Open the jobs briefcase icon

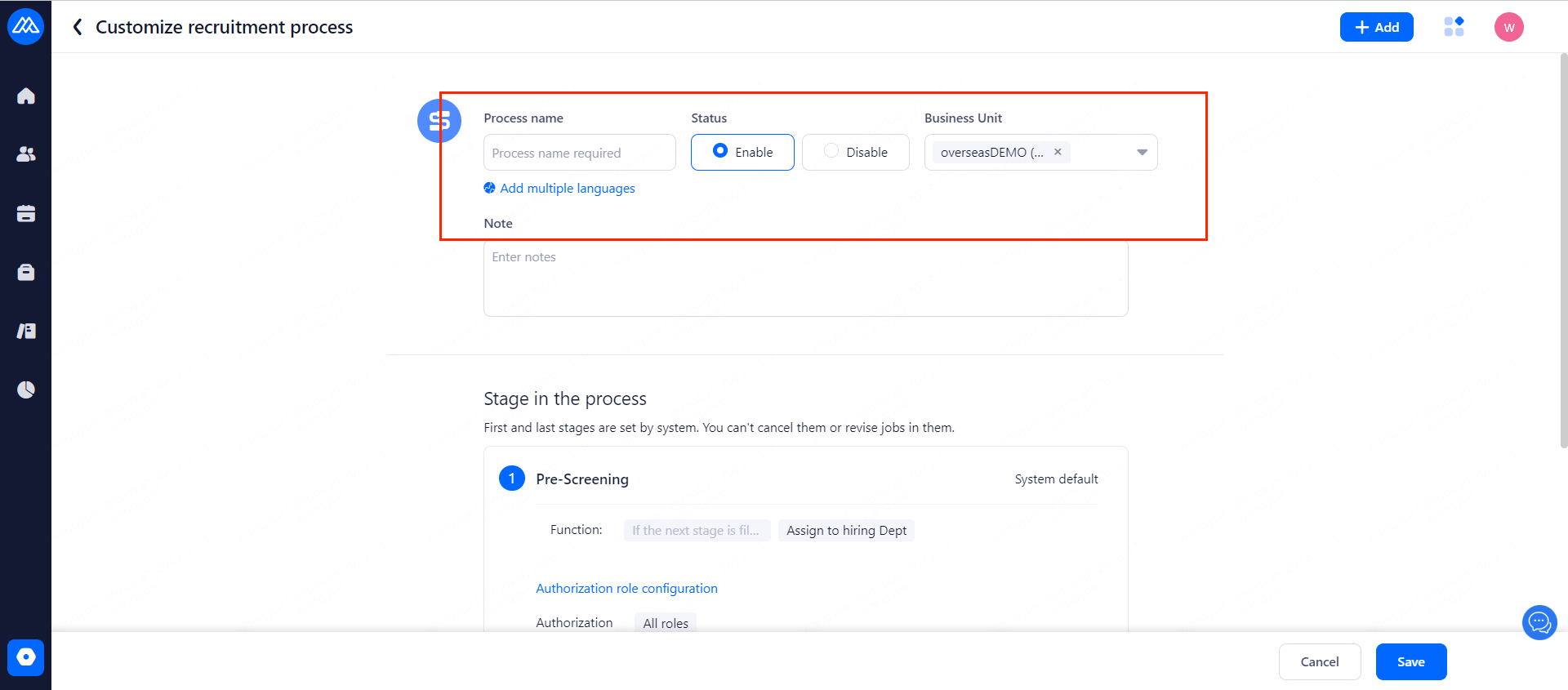pos(26,273)
